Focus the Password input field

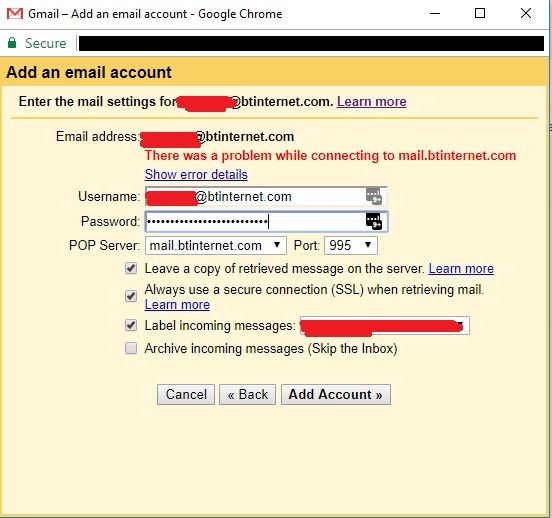266,221
